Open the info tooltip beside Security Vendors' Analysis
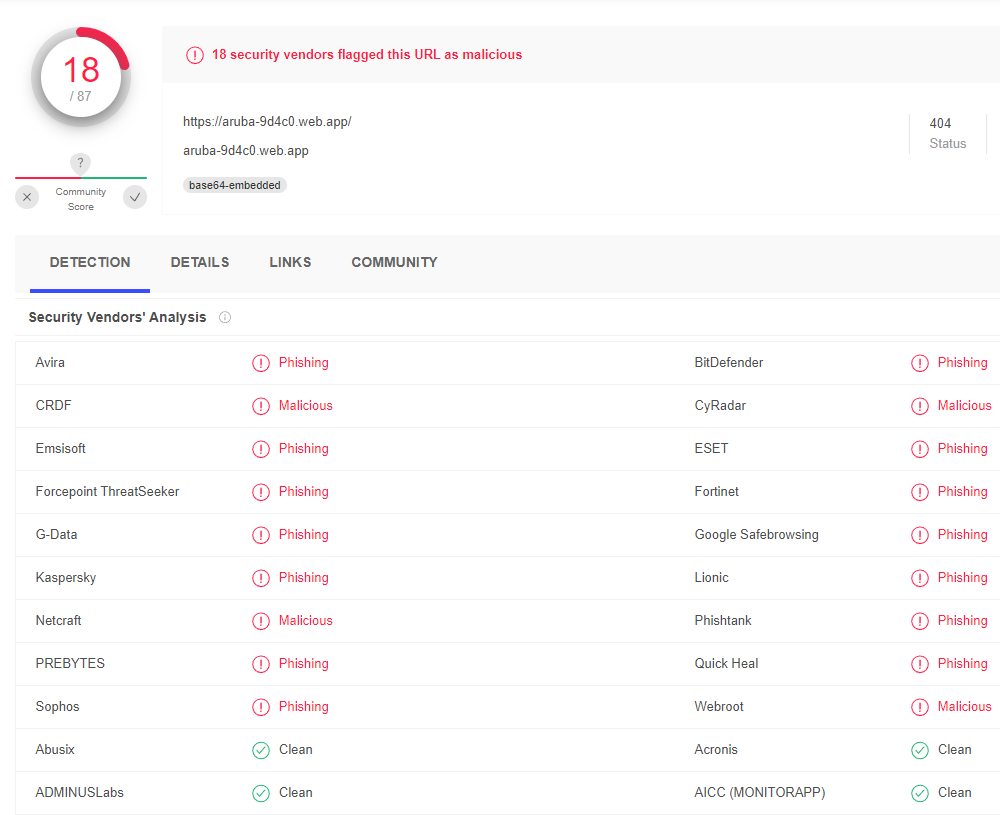 coord(225,317)
